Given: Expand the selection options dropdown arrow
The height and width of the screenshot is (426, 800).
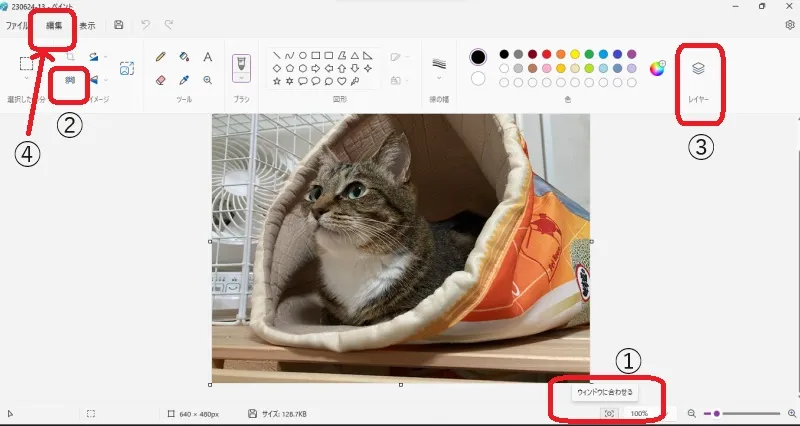Looking at the screenshot, I should coord(27,79).
